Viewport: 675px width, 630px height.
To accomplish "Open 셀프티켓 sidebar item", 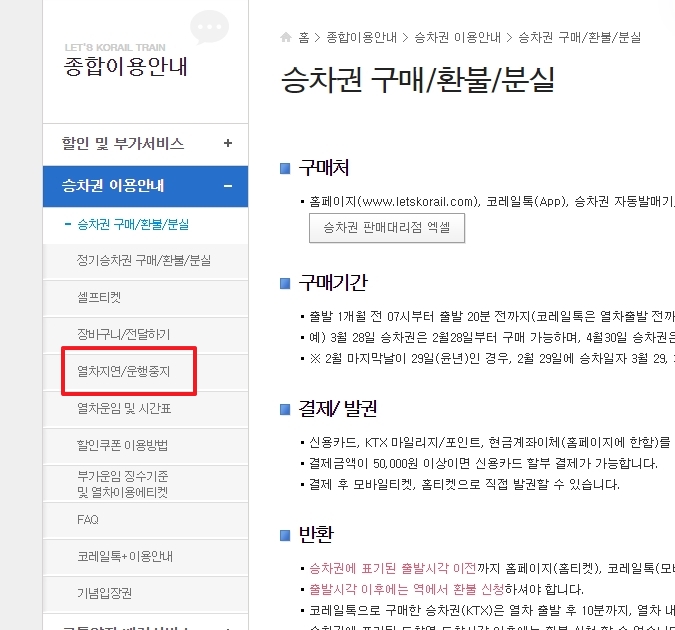I will [x=99, y=298].
